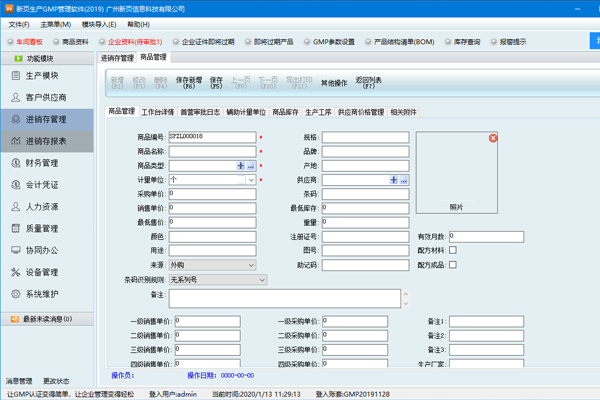
Task: Expand the 来源 dropdown showing 外购
Action: pos(251,265)
